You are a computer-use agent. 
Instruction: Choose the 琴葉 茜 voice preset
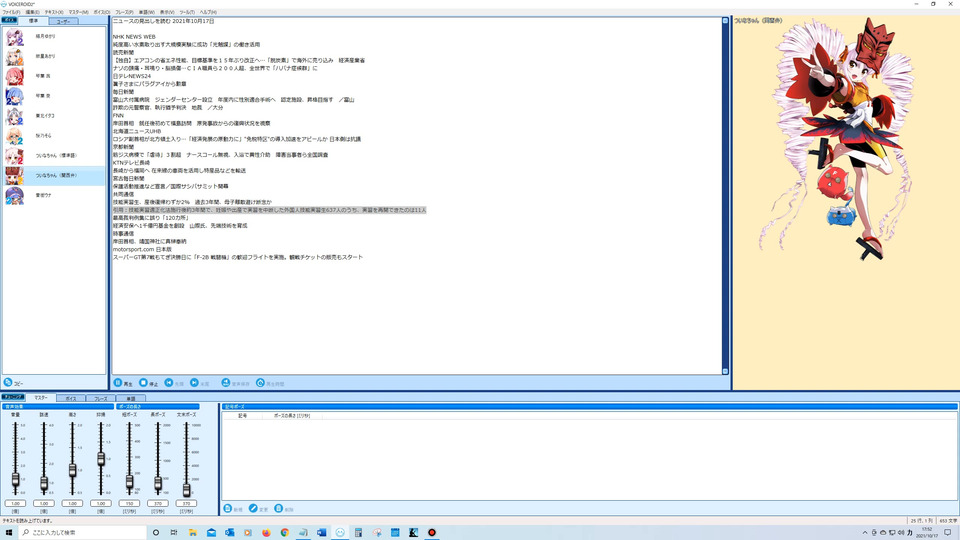coord(54,76)
